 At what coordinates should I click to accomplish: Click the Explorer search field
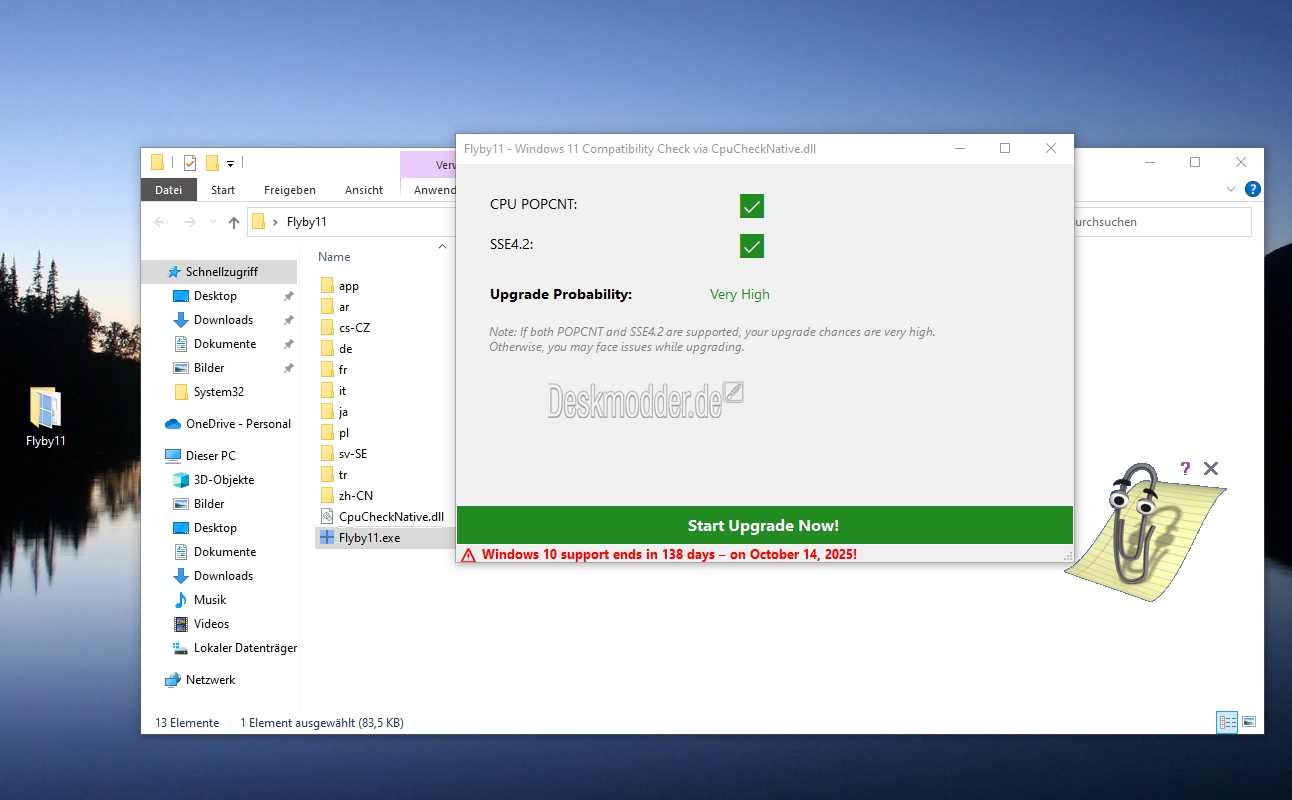[x=1162, y=222]
